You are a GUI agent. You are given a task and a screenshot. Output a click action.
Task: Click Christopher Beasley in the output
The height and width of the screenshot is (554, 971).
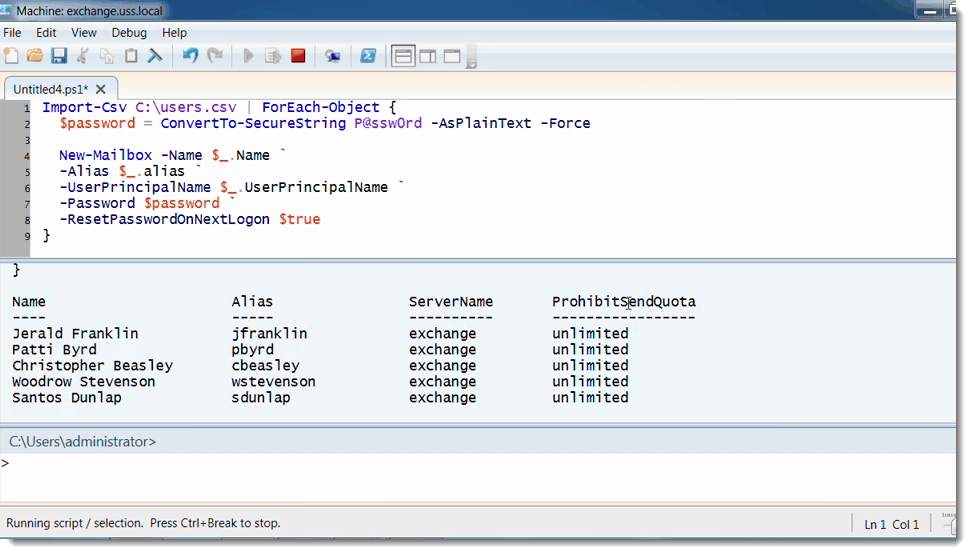coord(92,366)
